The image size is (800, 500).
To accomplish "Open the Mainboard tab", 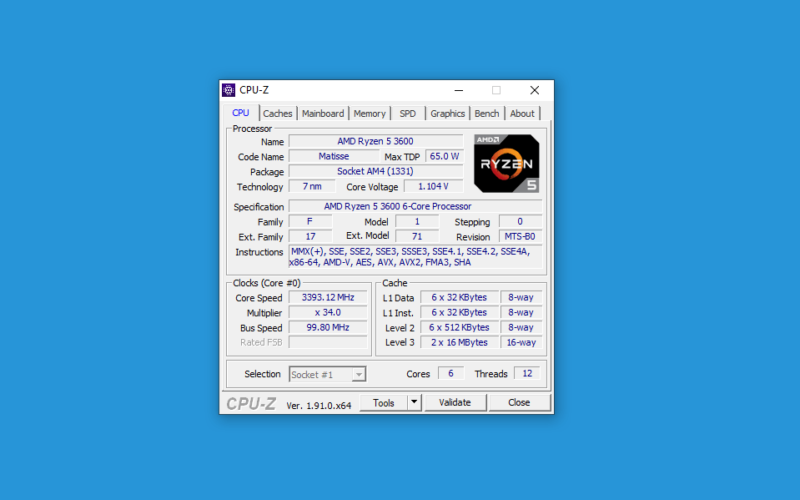I will pos(323,113).
